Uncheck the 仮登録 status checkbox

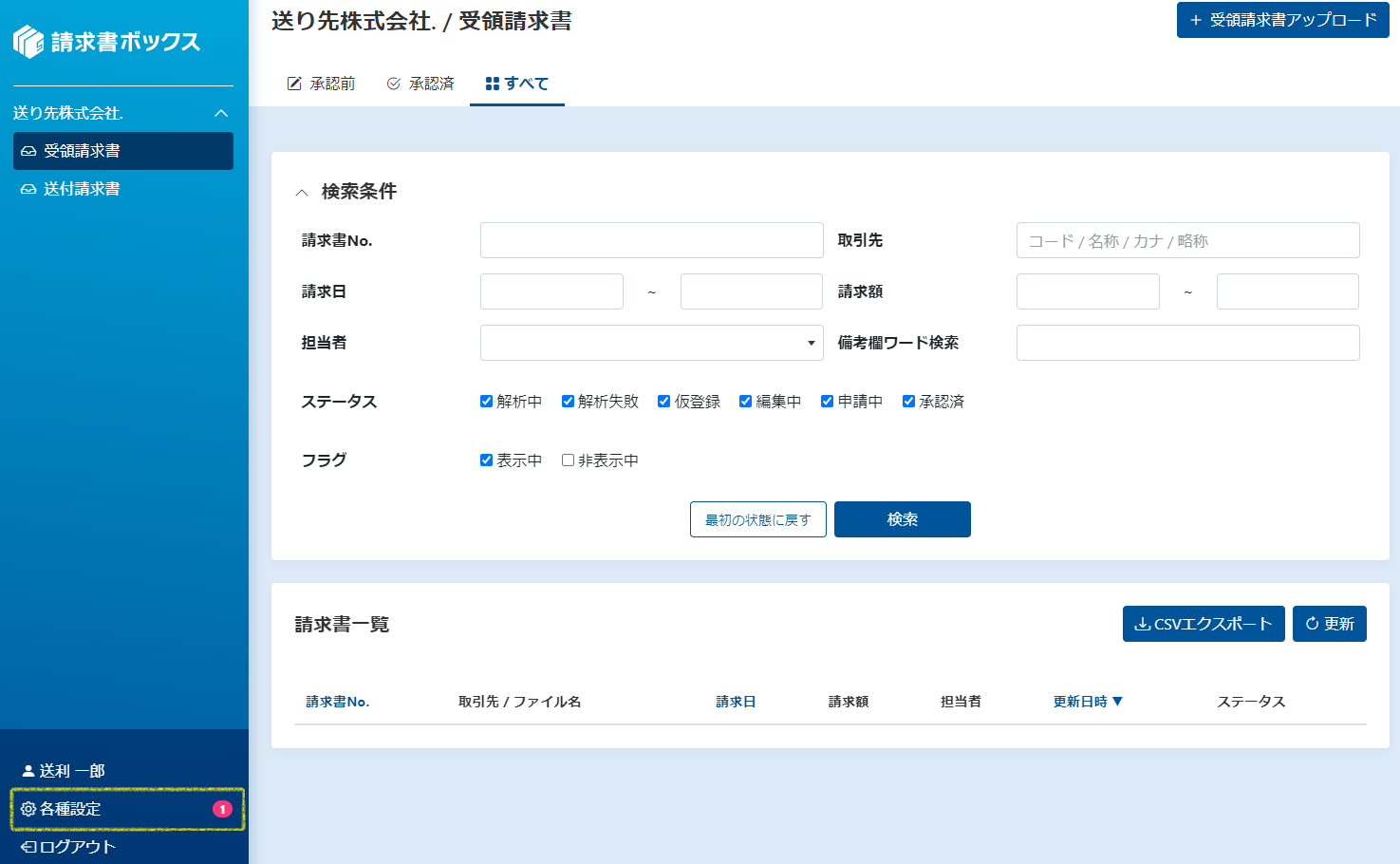pos(664,402)
